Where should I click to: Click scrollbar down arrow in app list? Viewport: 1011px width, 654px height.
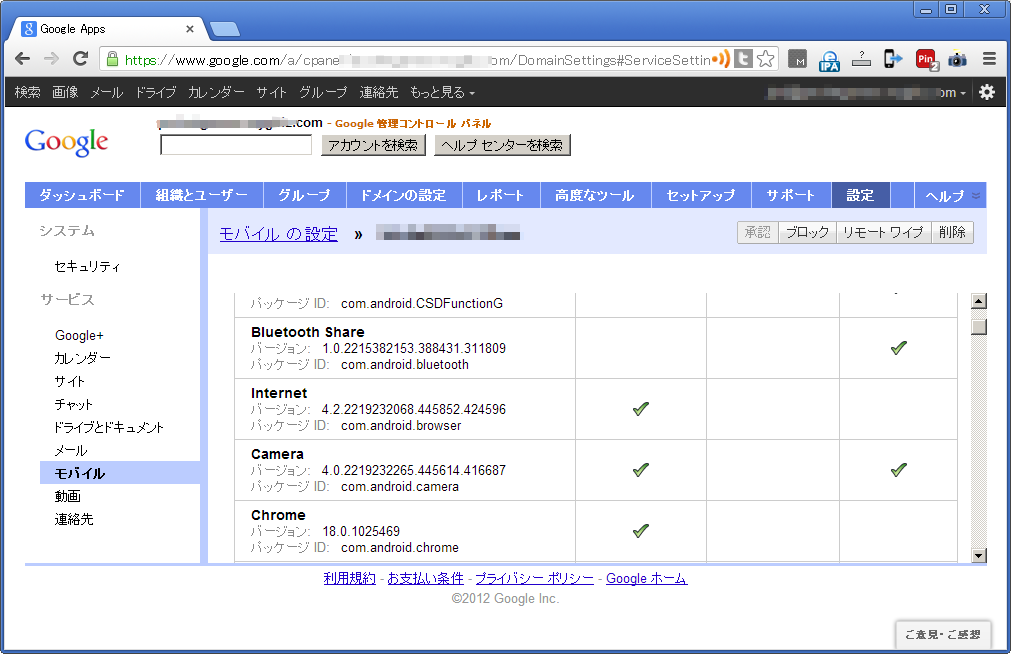(x=979, y=555)
